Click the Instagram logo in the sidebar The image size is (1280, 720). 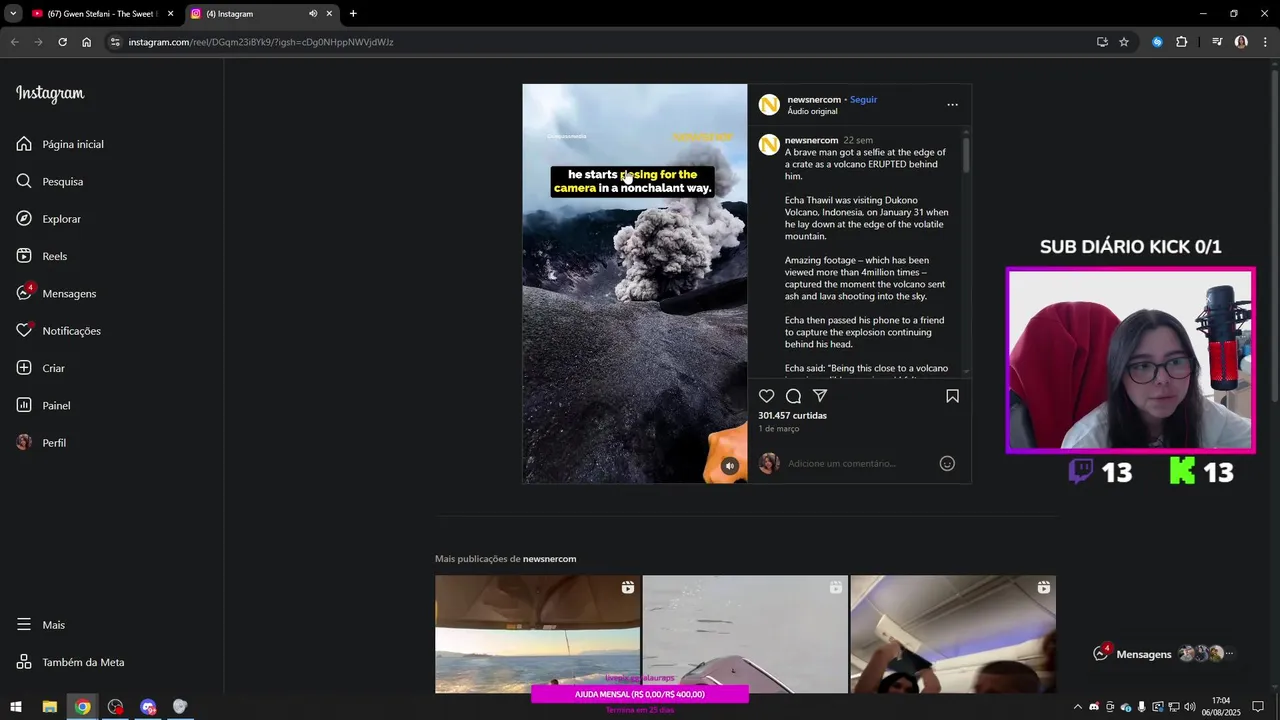50,94
